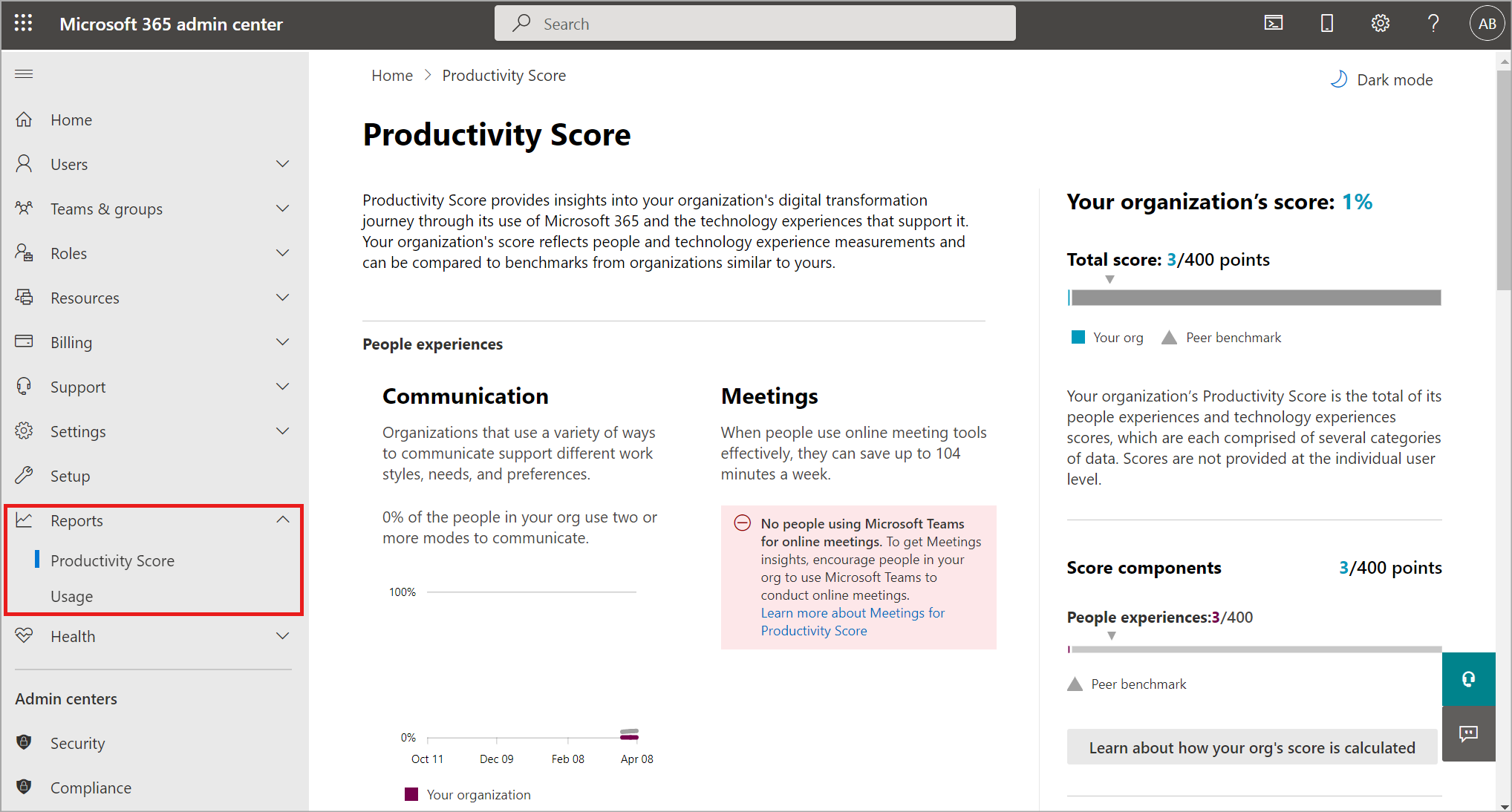Click the search magnifier icon
This screenshot has width=1512, height=812.
coord(521,24)
